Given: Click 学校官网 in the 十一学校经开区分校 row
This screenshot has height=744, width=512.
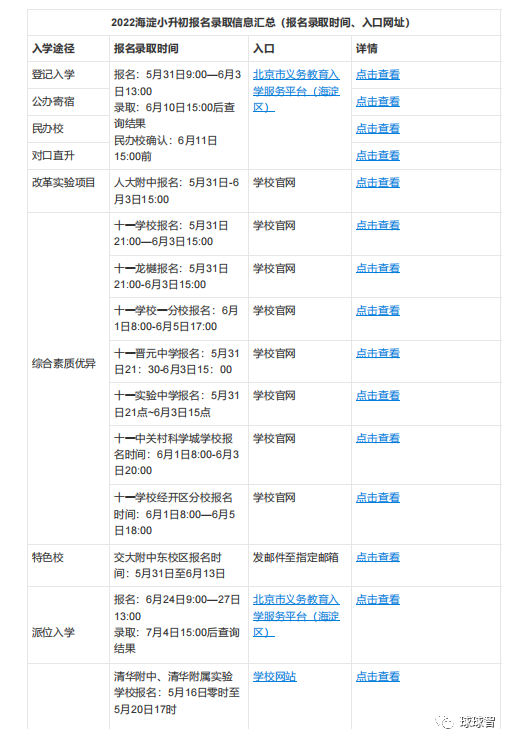Looking at the screenshot, I should coord(274,497).
